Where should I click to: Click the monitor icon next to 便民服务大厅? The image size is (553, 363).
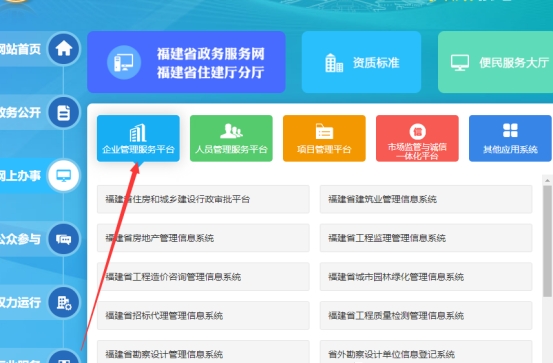[x=460, y=63]
